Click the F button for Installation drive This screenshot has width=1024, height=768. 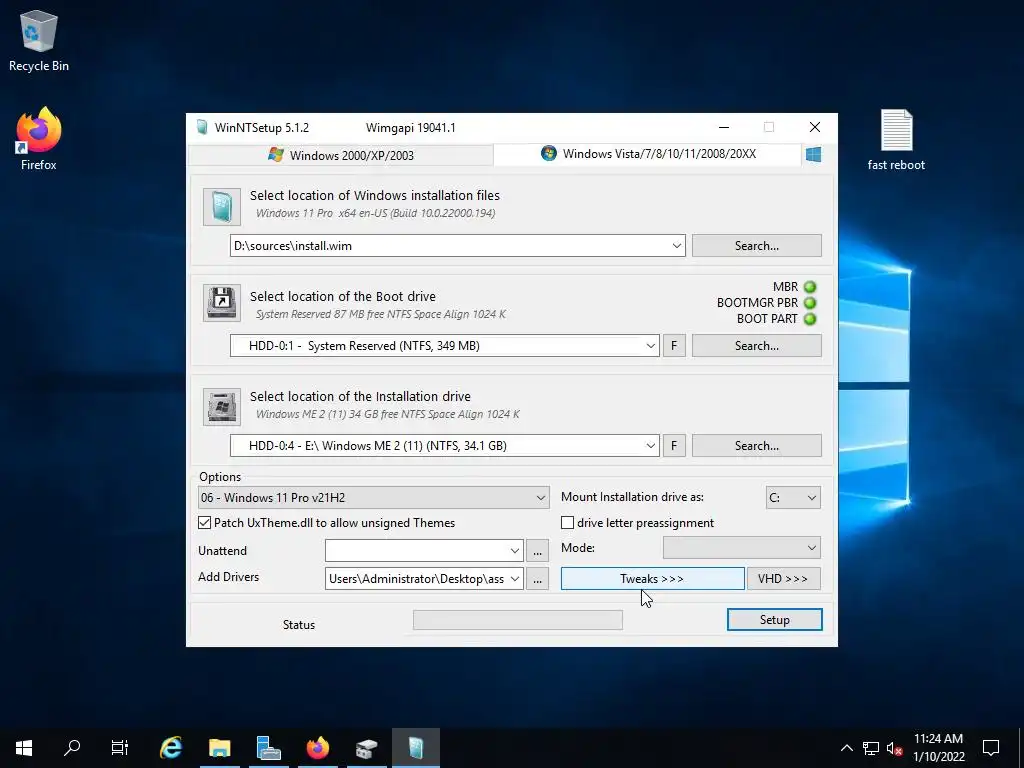tap(675, 446)
